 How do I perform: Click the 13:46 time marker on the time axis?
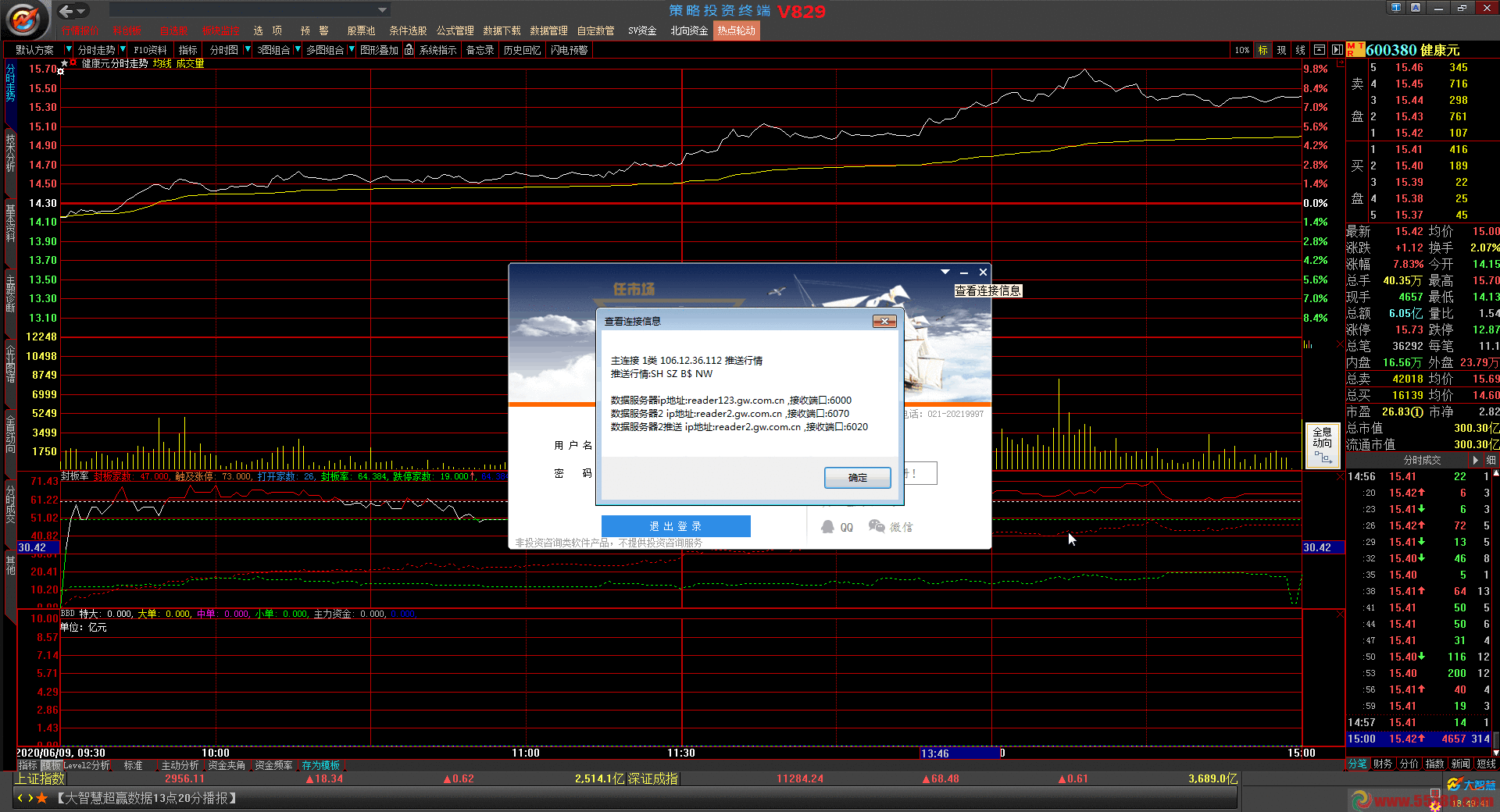[x=960, y=753]
